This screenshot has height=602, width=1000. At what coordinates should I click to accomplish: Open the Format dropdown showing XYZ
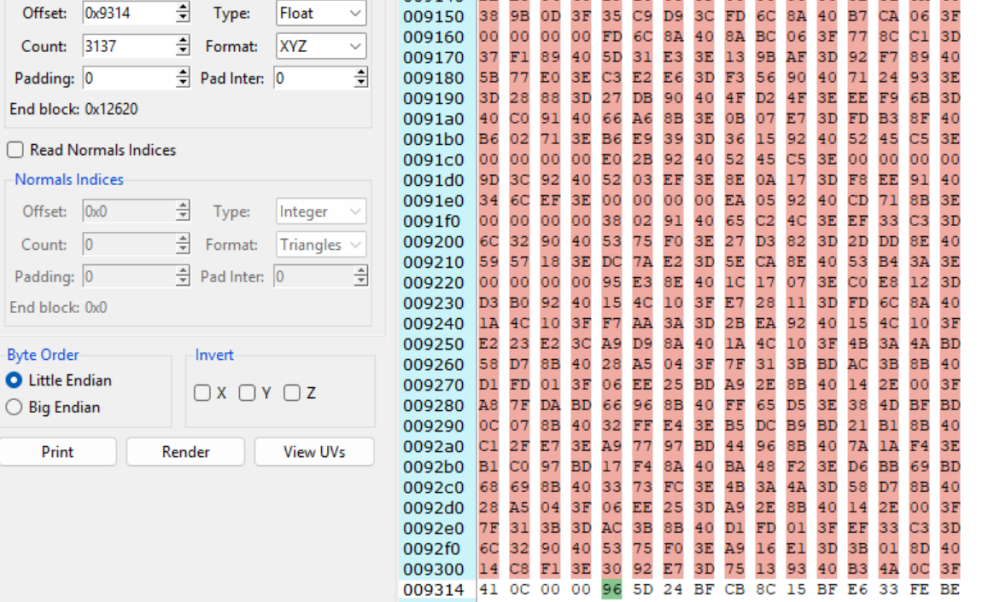[x=321, y=47]
